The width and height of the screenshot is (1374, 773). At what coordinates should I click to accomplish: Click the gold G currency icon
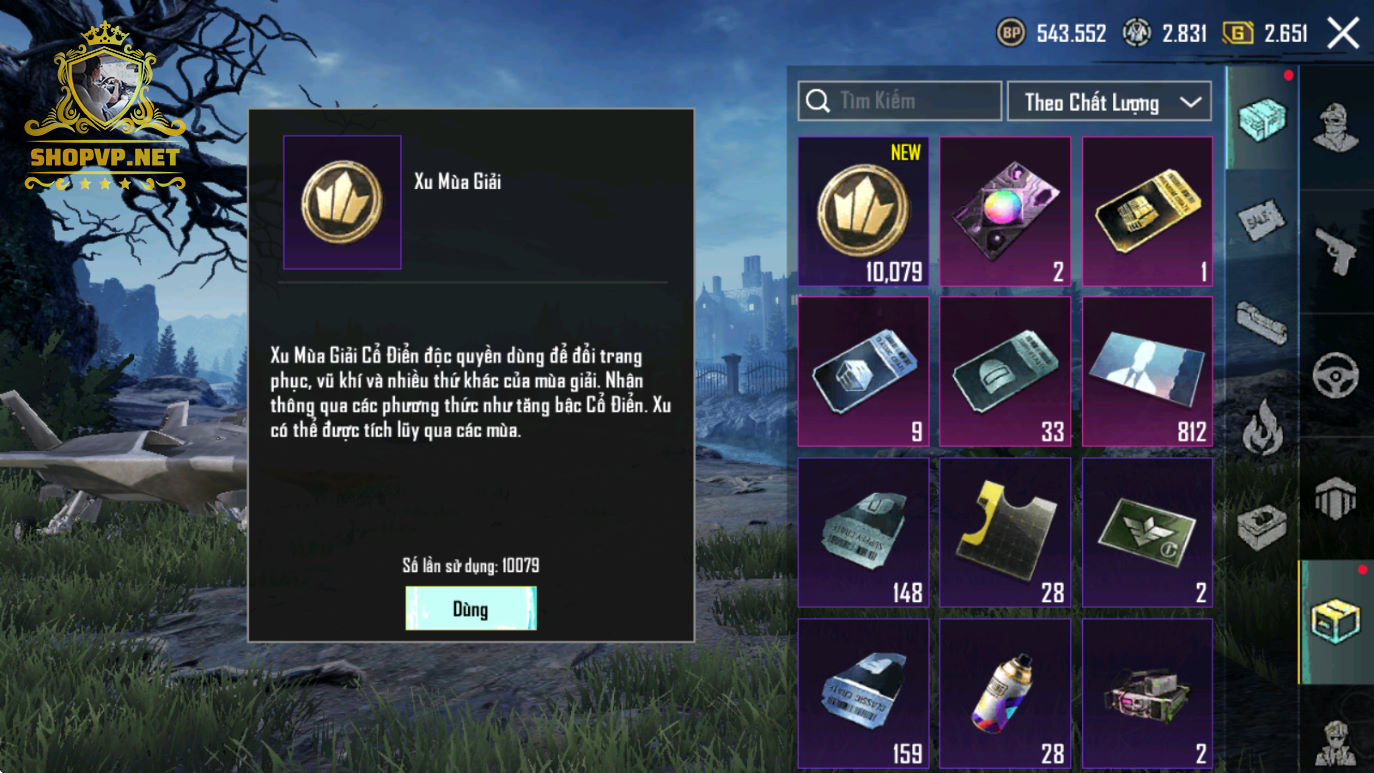pos(1238,33)
